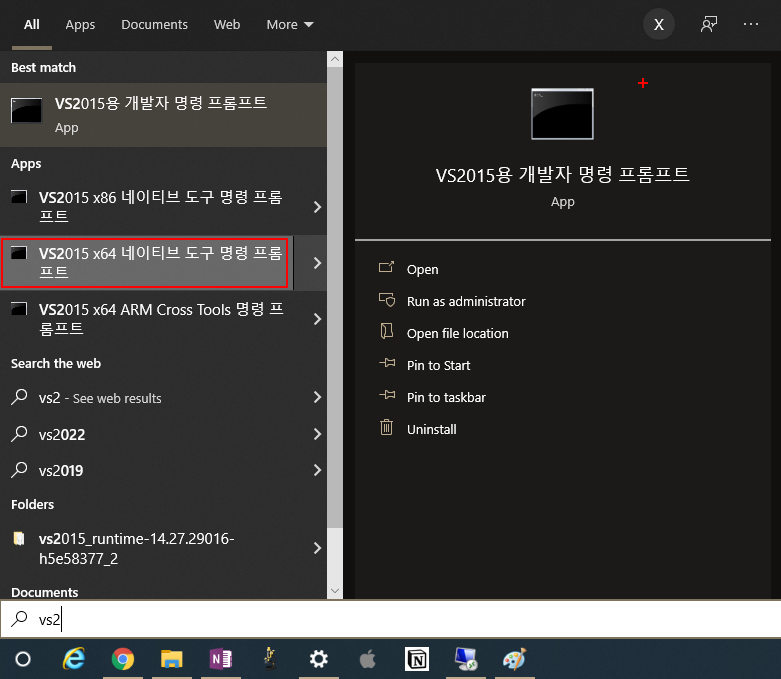Click into the vs2 search input field
Image resolution: width=781 pixels, height=679 pixels.
(390, 619)
